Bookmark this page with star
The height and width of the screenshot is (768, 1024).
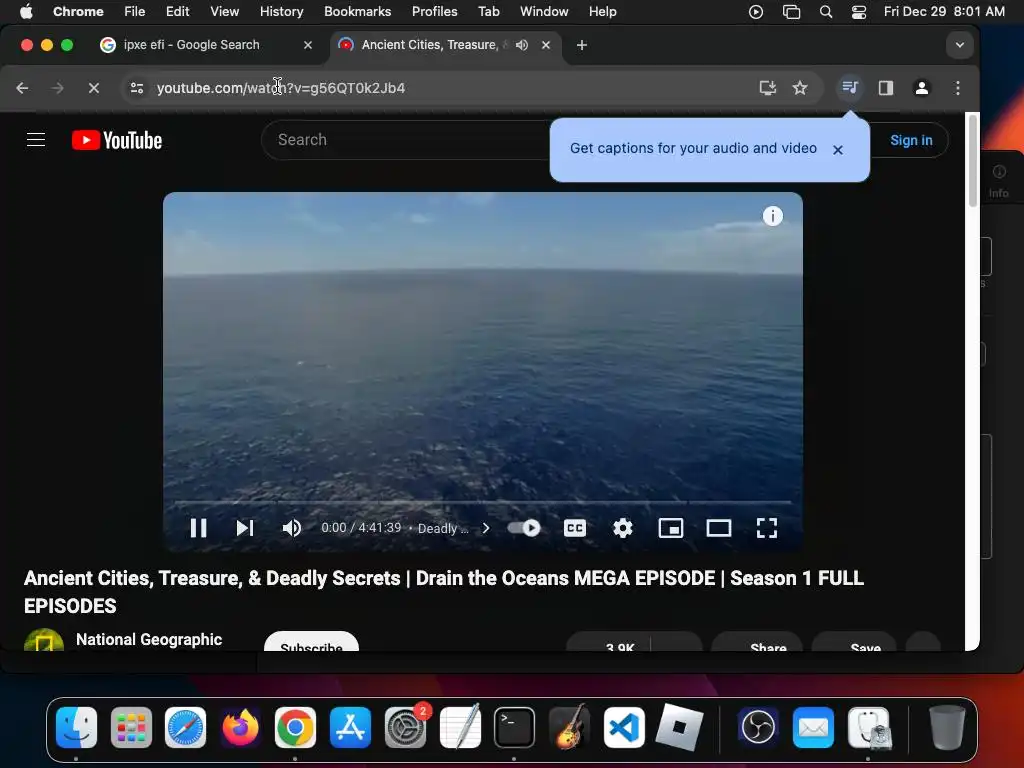click(x=800, y=88)
